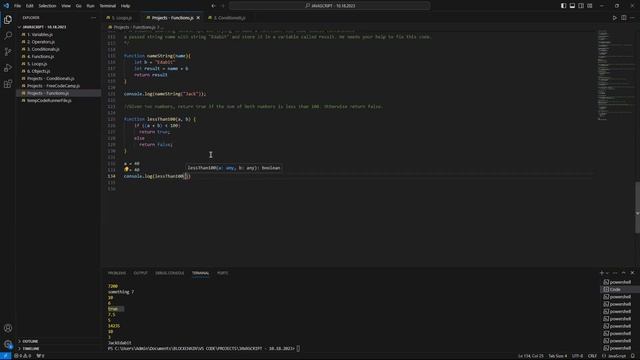
Task: Open the View menu
Action: 66,6
